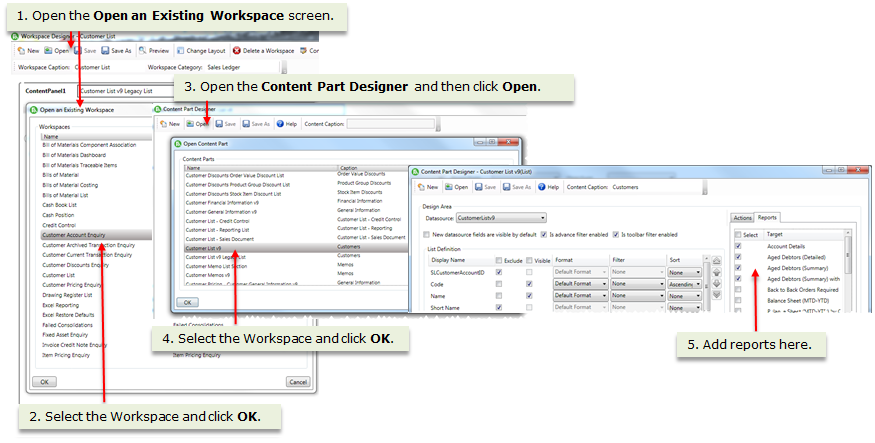875x443 pixels.
Task: Click OK in Open an Existing Workspace dialog
Action: click(44, 381)
